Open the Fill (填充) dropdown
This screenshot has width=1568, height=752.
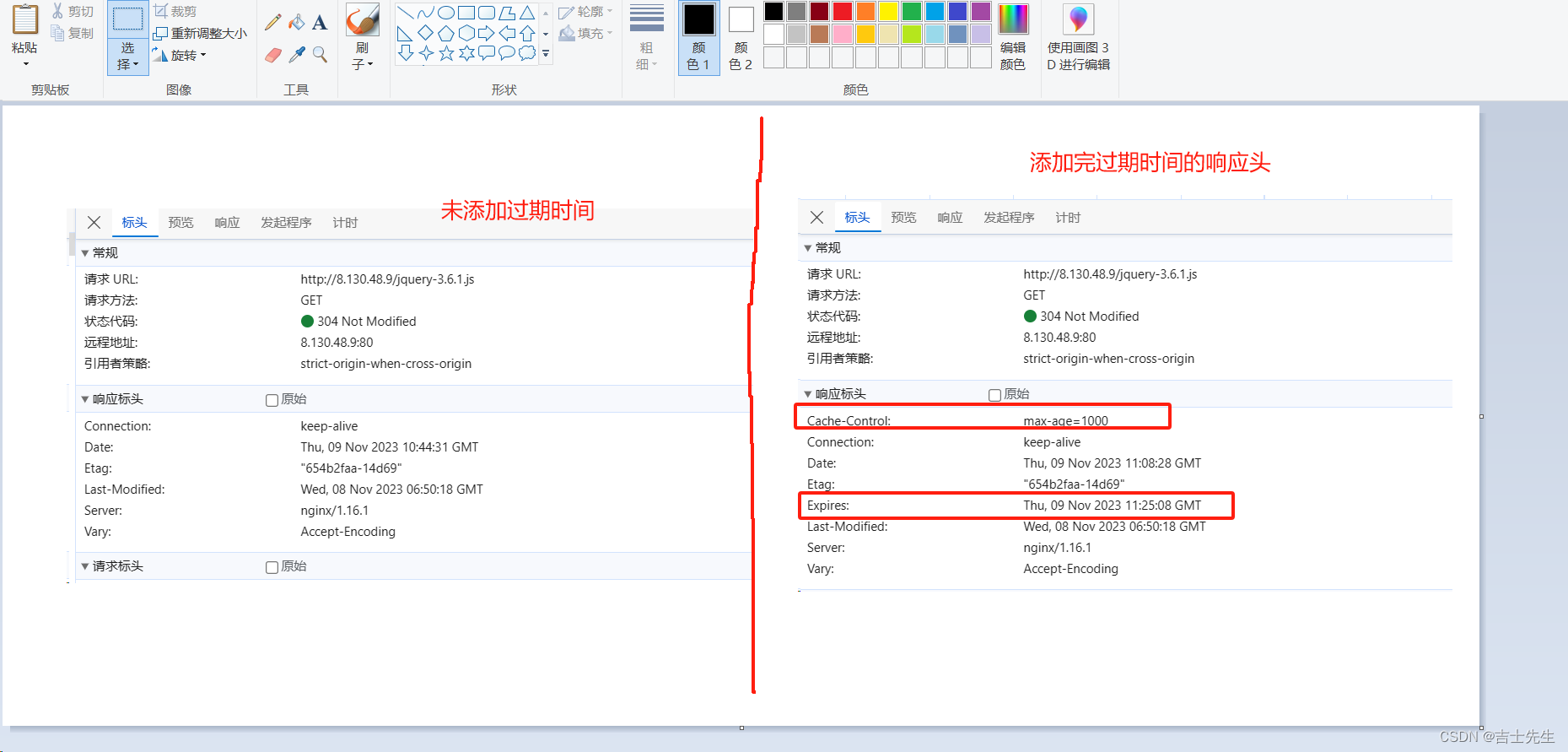click(x=585, y=33)
